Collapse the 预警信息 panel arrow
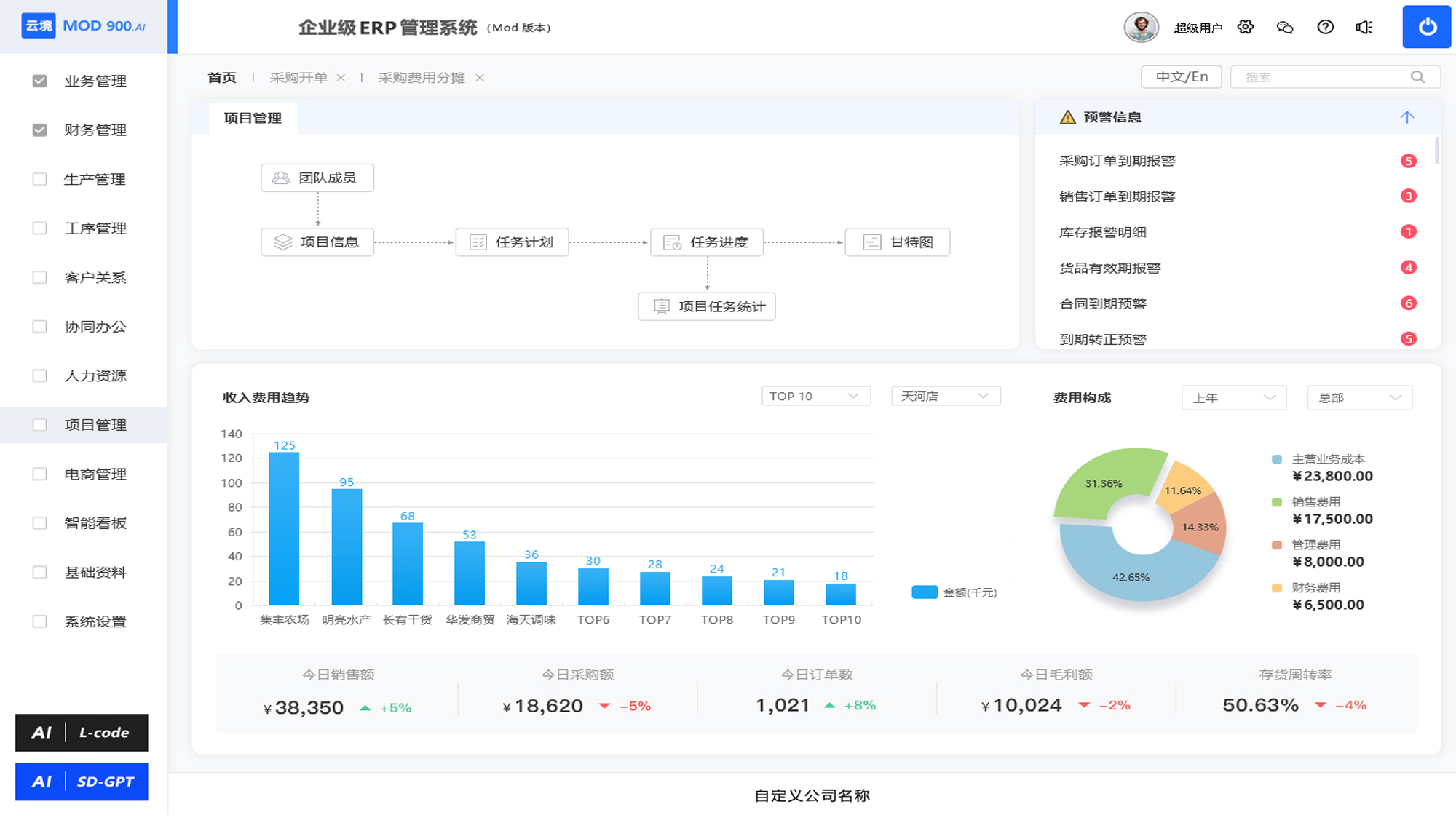Screen dimensions: 1456x815 point(1406,117)
